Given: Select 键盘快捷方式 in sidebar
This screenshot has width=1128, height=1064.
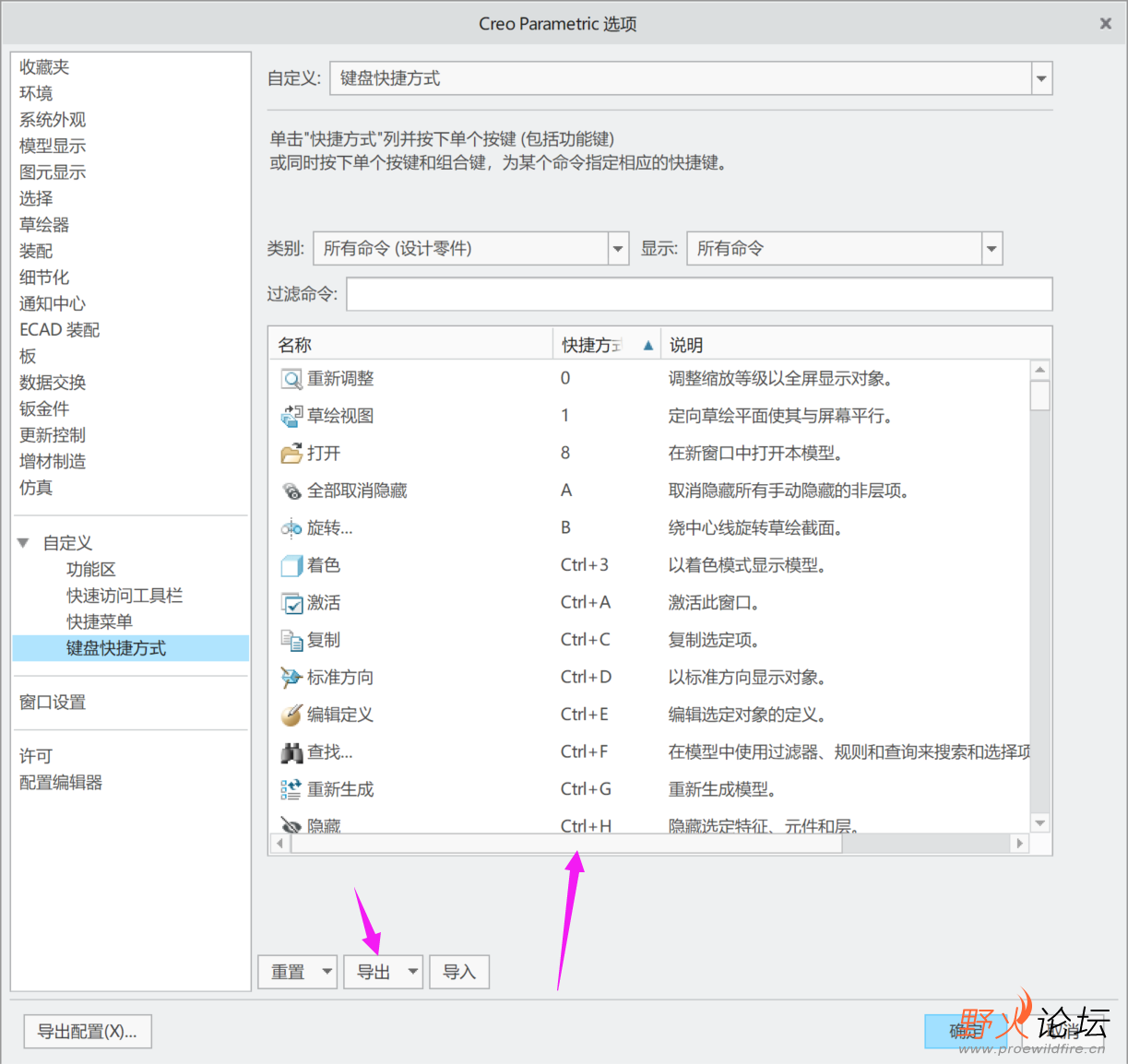Looking at the screenshot, I should tap(131, 648).
